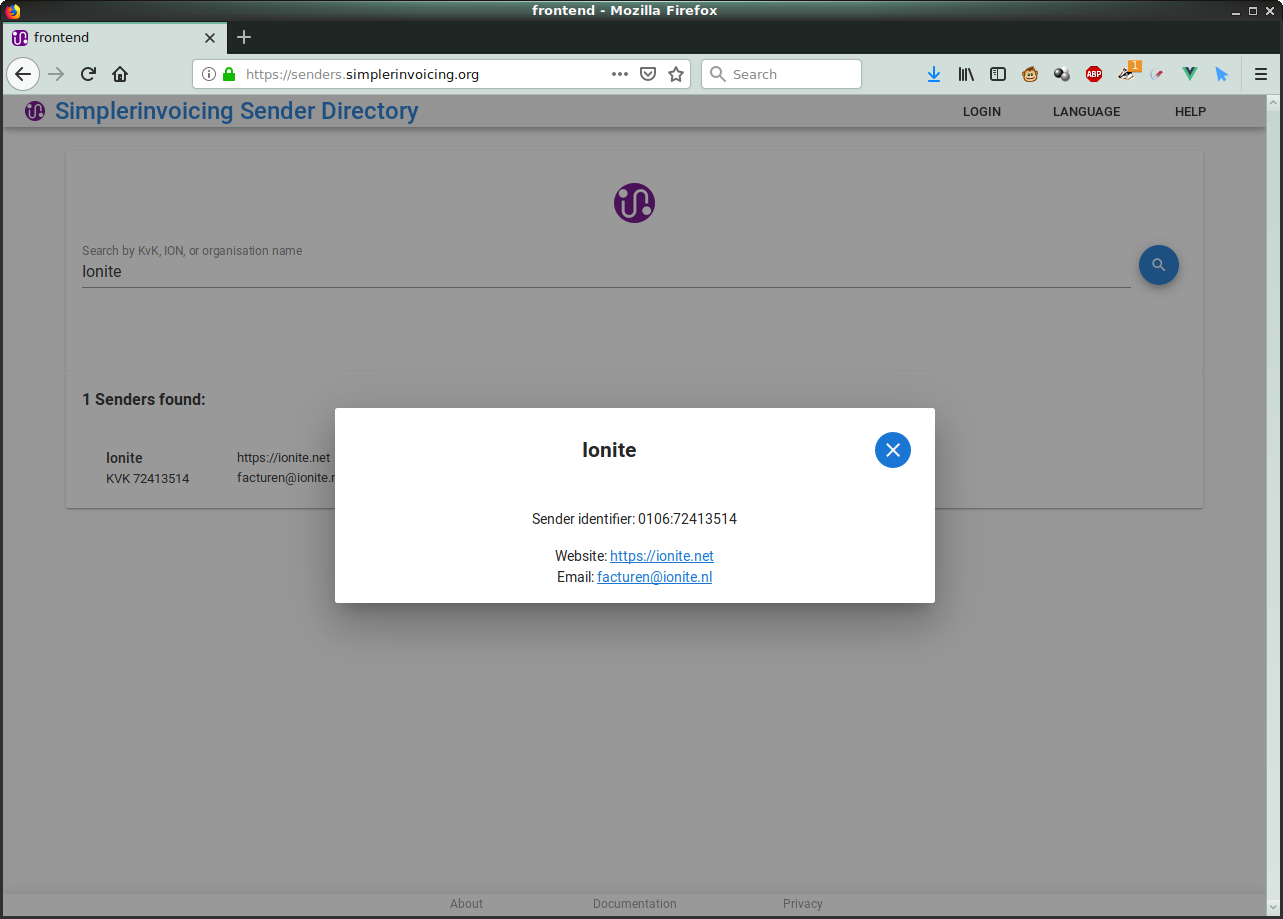Click the page vertical scrollbar
Viewport: 1283px width, 919px height.
click(1273, 505)
